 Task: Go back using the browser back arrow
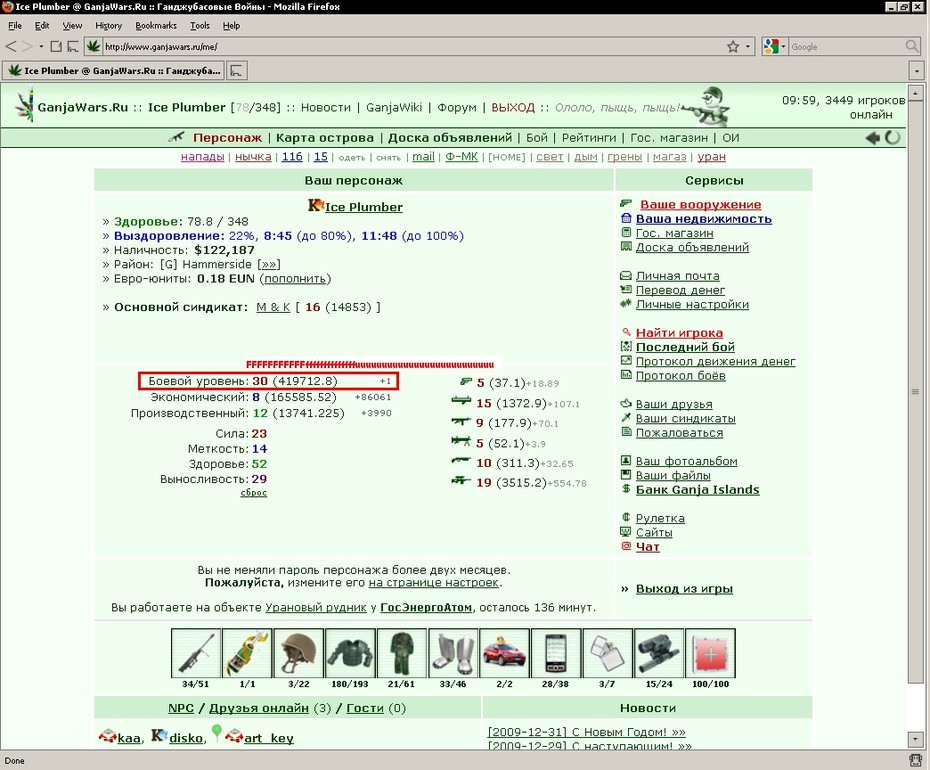(11, 46)
